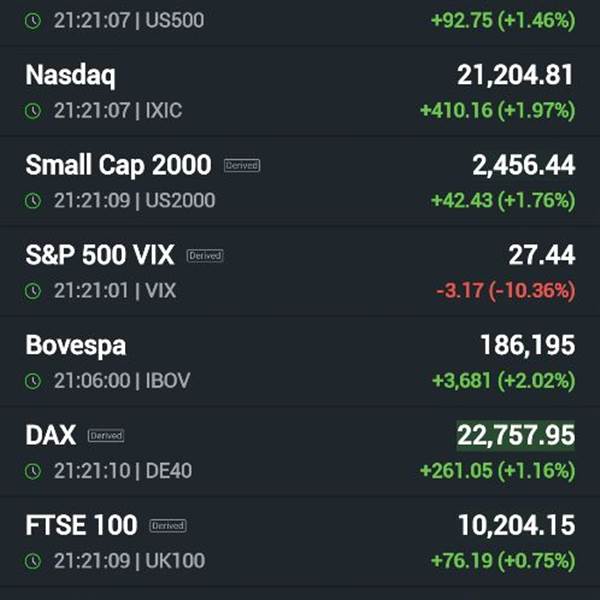The height and width of the screenshot is (600, 600).
Task: Click the clock icon beside US500
Action: (x=33, y=20)
